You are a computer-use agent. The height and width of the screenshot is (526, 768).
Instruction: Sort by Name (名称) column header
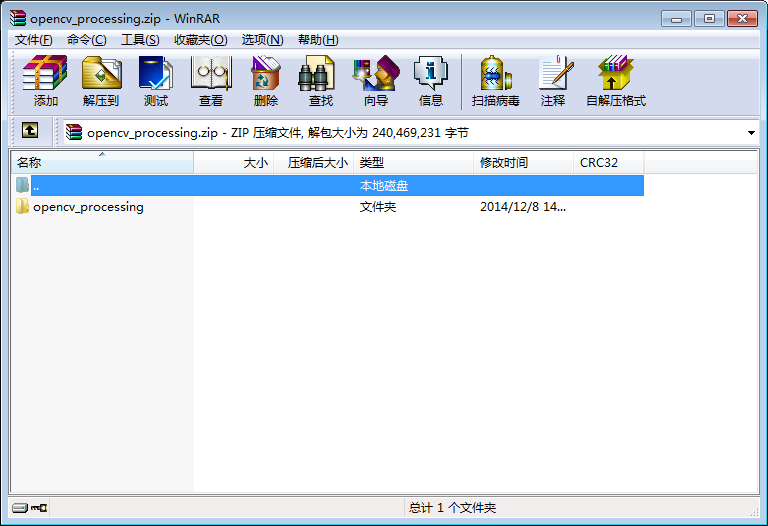102,163
